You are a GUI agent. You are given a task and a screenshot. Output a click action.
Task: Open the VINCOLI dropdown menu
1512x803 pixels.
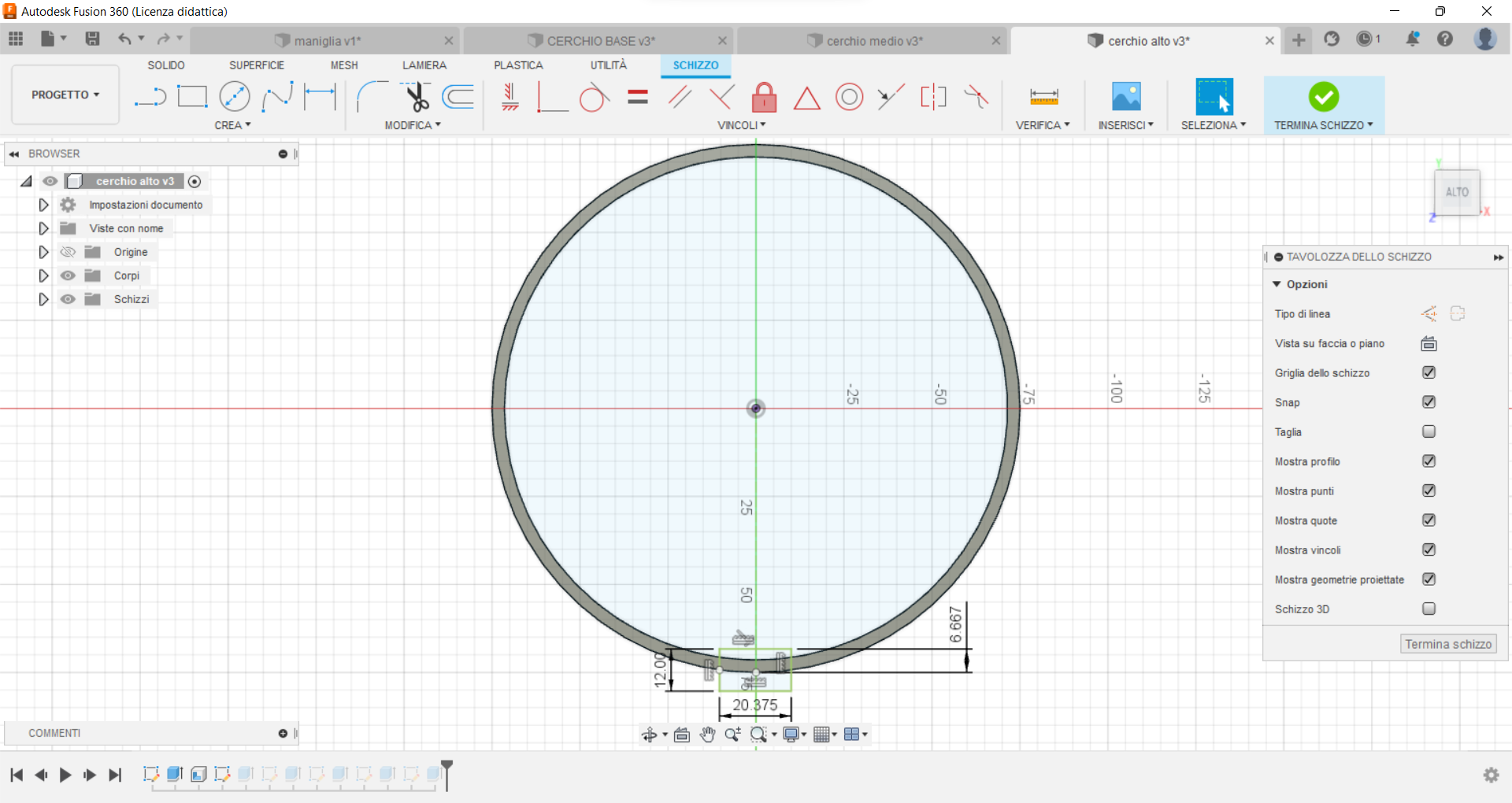pos(740,124)
